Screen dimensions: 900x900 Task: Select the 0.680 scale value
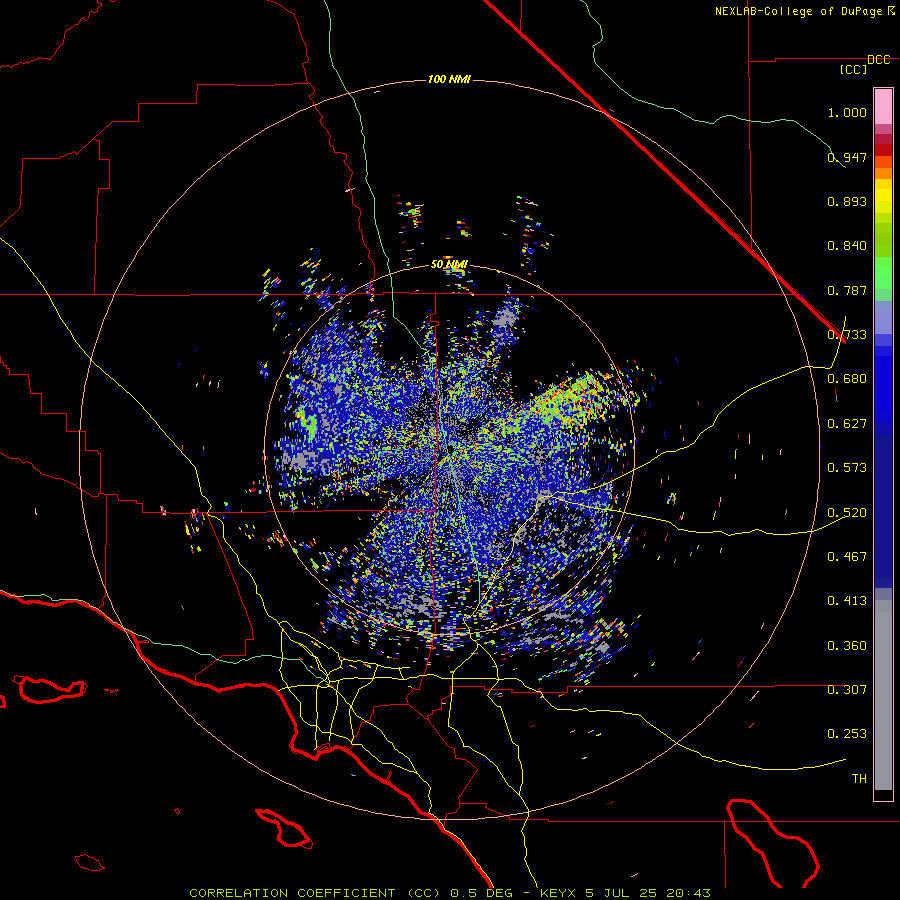point(847,379)
